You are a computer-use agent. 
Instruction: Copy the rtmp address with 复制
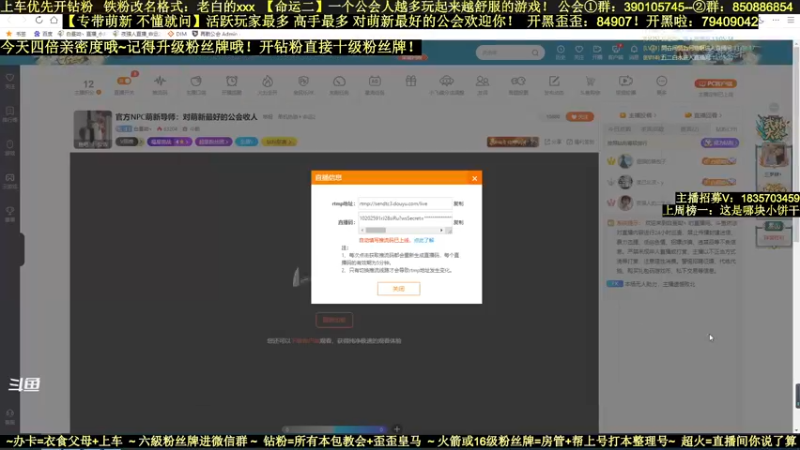point(458,204)
